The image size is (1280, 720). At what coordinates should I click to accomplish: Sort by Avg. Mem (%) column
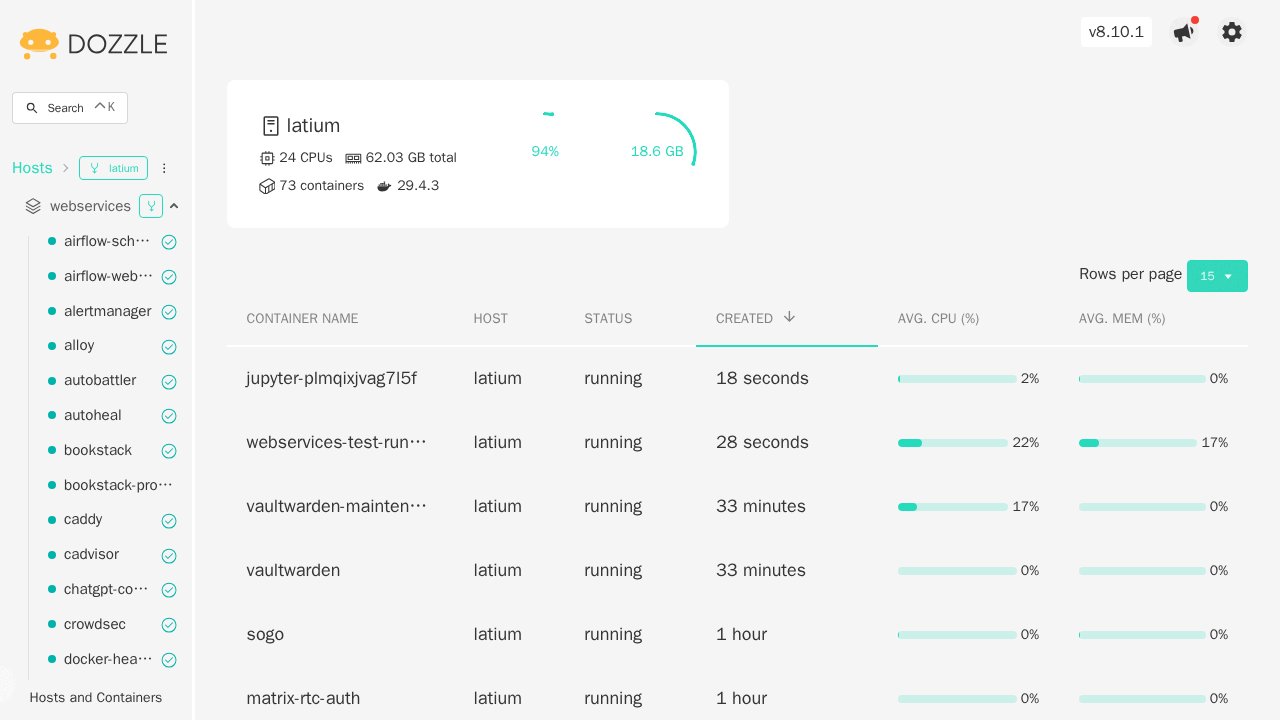(1122, 318)
